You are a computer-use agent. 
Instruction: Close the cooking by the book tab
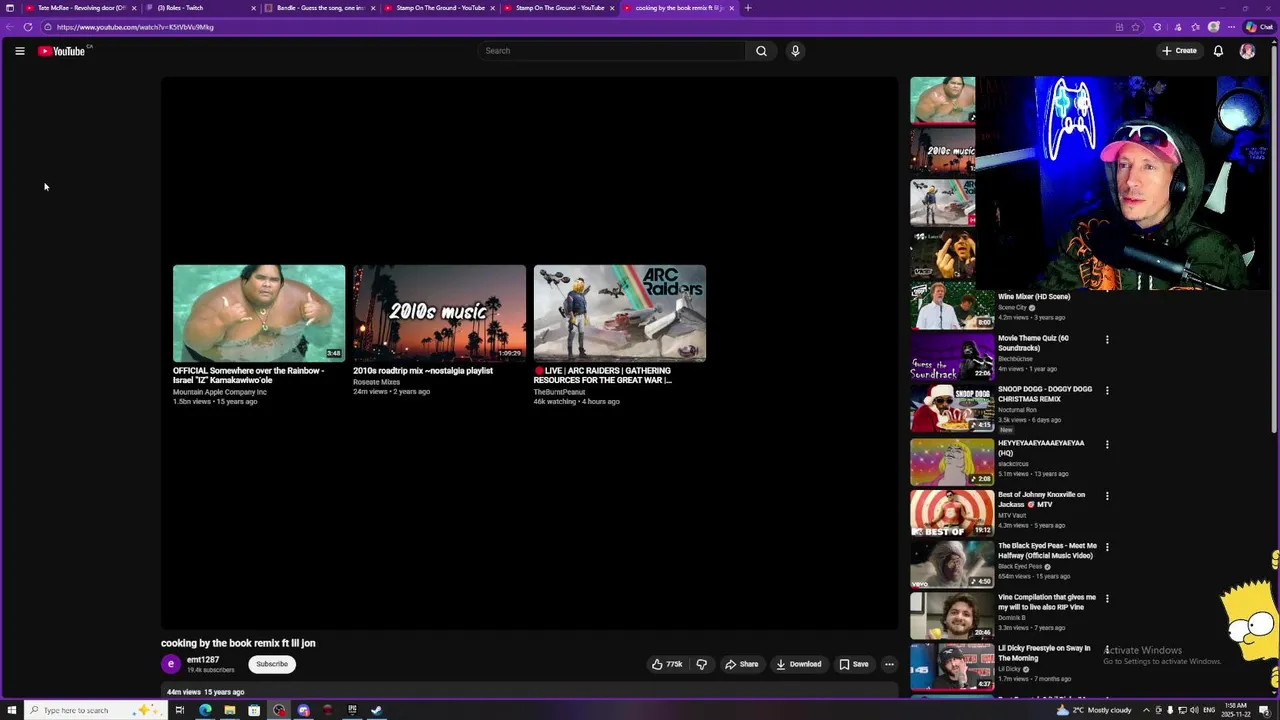click(731, 8)
